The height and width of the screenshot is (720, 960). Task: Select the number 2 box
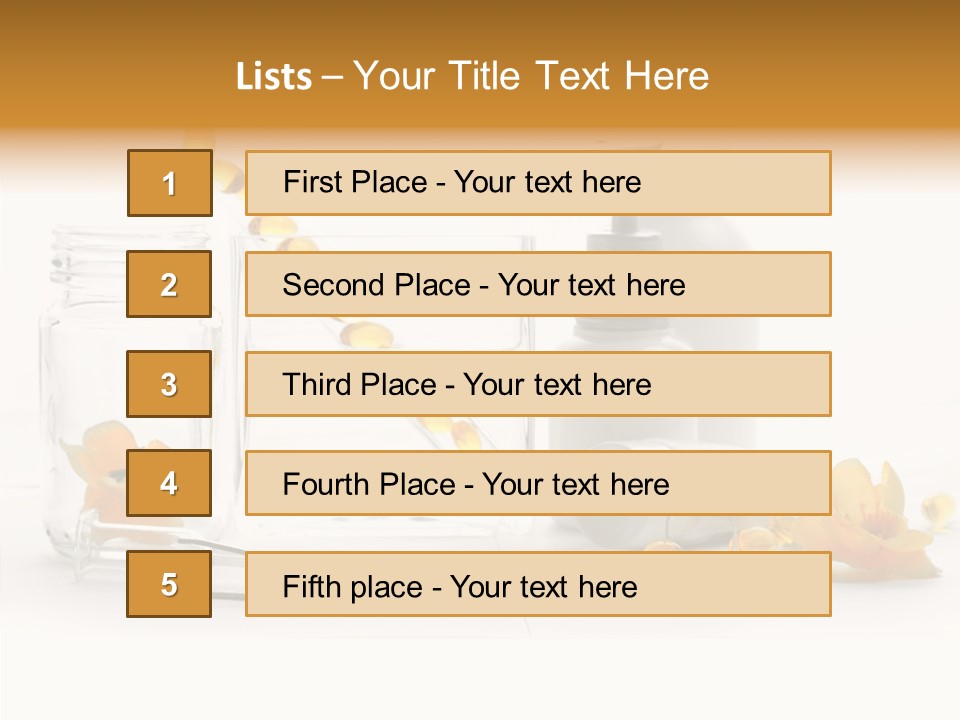(170, 284)
